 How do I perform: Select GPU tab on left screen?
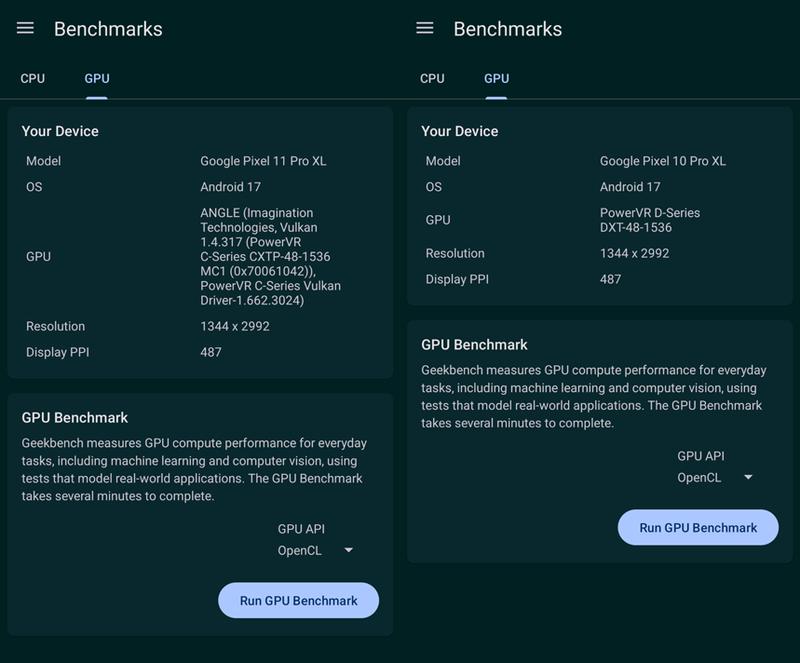point(97,79)
